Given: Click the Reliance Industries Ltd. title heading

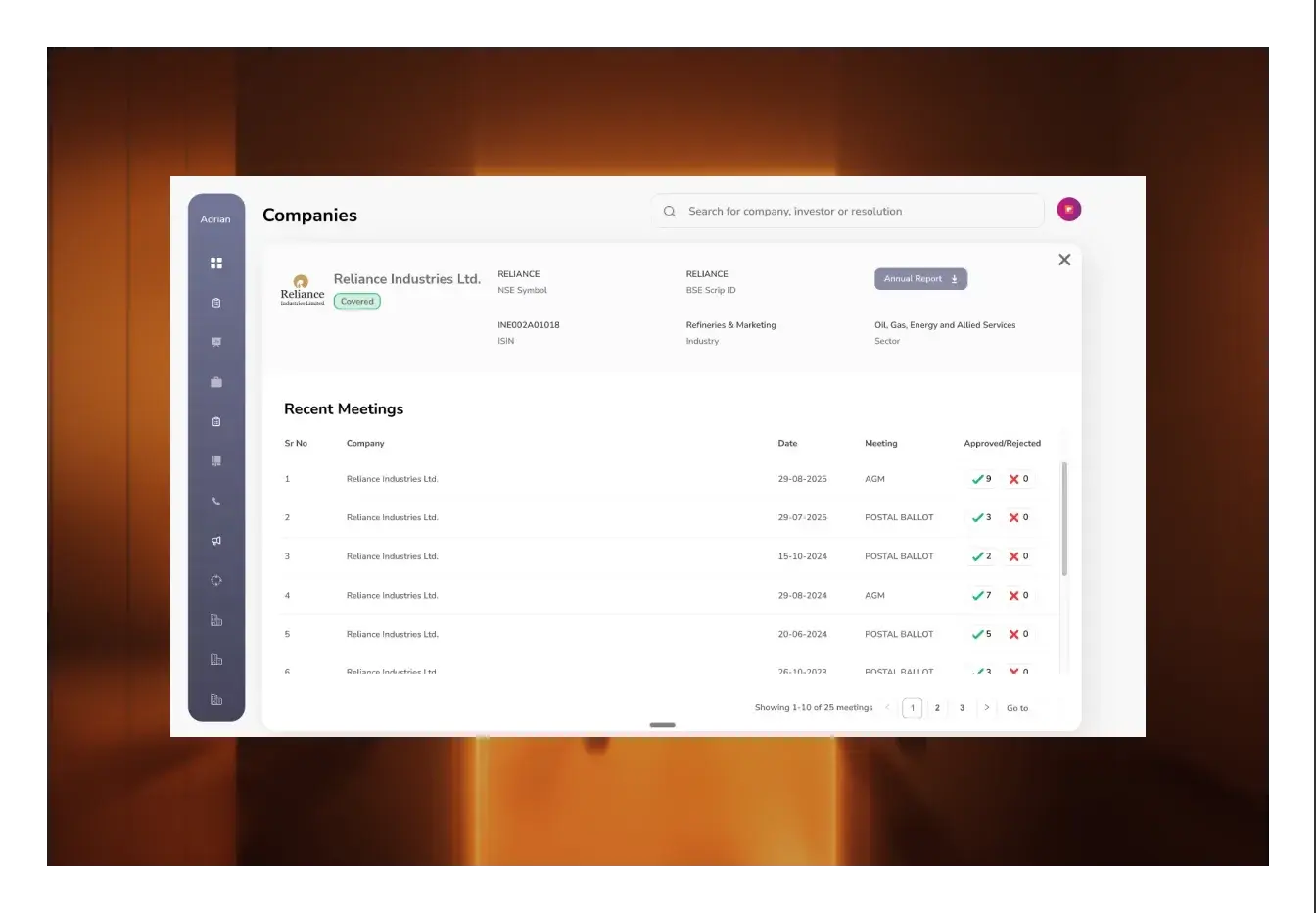Looking at the screenshot, I should 407,279.
